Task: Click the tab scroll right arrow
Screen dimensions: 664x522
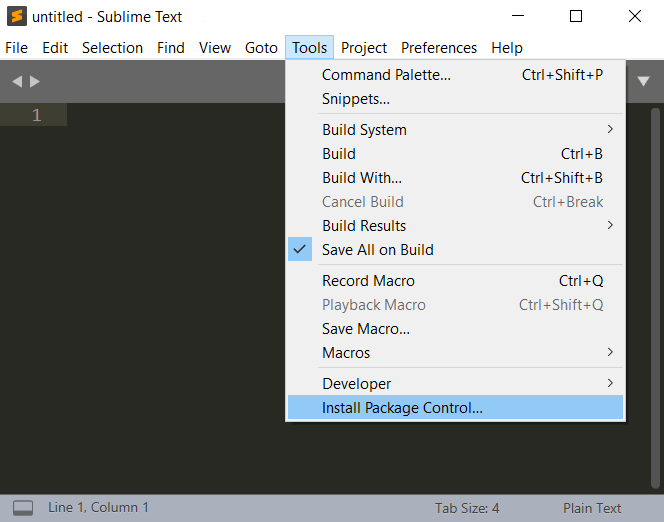Action: (x=35, y=81)
